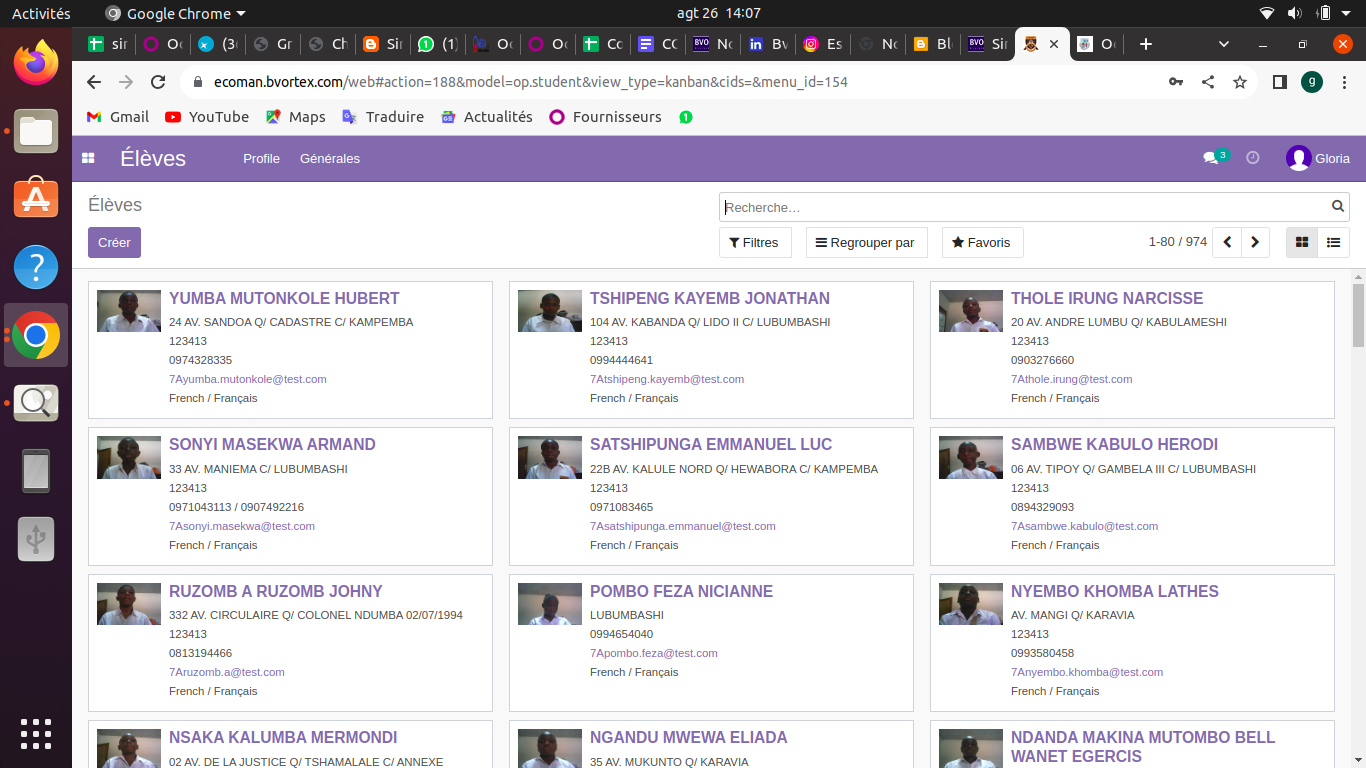Launch Firefox from the Ubuntu dock
Viewport: 1366px width, 768px height.
[36, 62]
